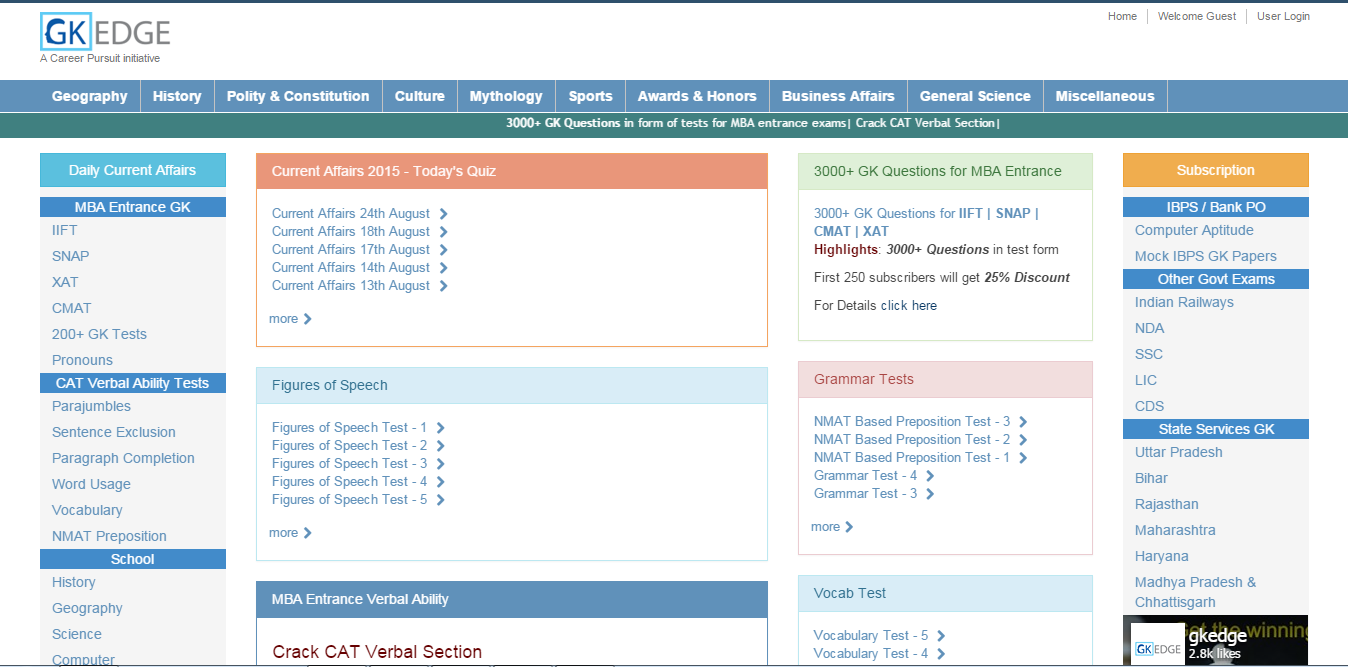Open Uttar Pradesh state GK link
The height and width of the screenshot is (667, 1348).
(x=1179, y=452)
